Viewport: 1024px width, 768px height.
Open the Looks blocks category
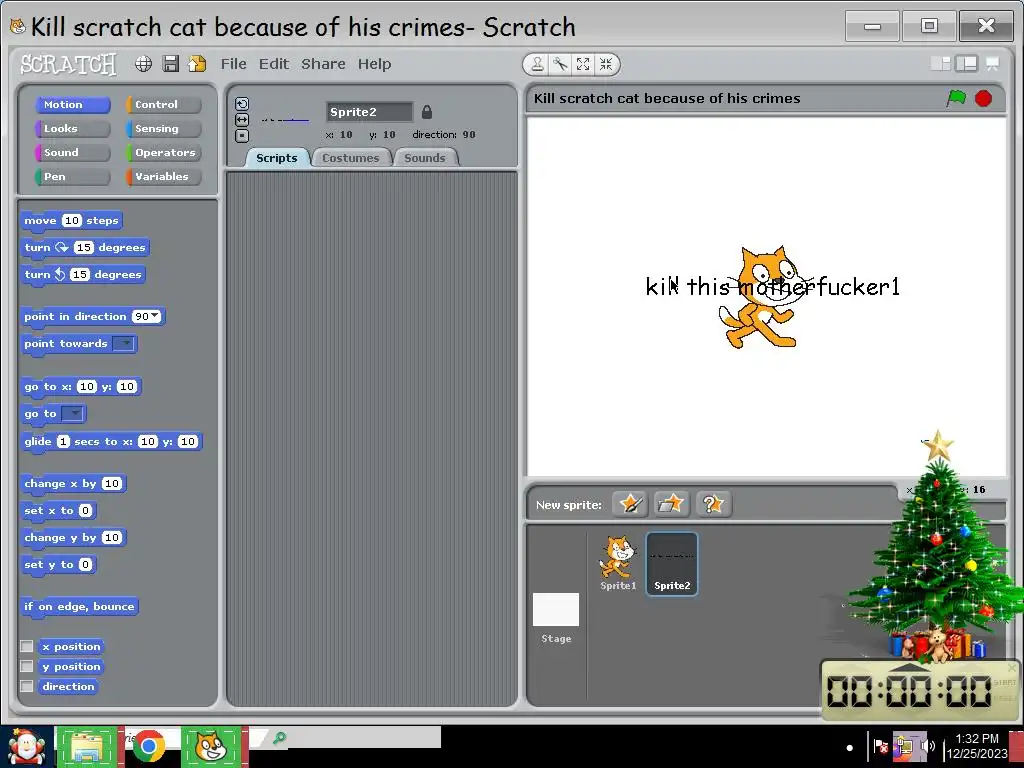(x=72, y=129)
